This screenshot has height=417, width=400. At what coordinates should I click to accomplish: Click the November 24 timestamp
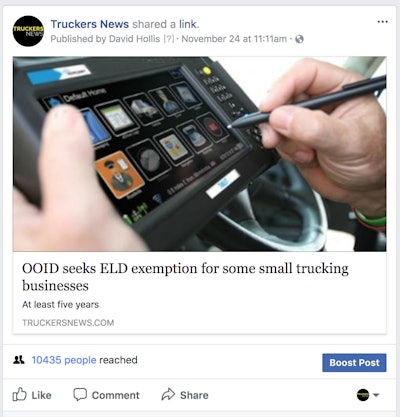(x=234, y=39)
